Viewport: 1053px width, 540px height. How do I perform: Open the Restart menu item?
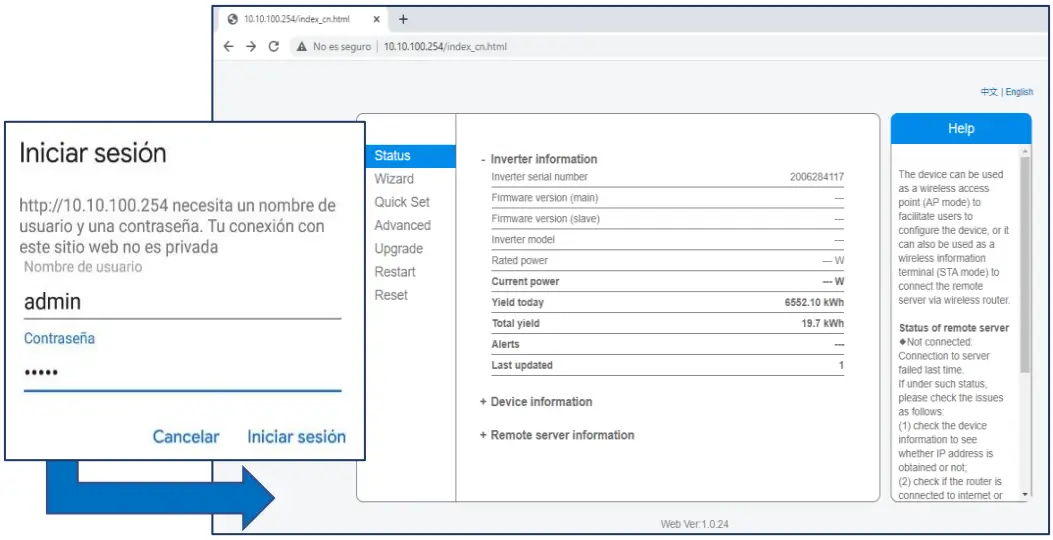(x=395, y=272)
